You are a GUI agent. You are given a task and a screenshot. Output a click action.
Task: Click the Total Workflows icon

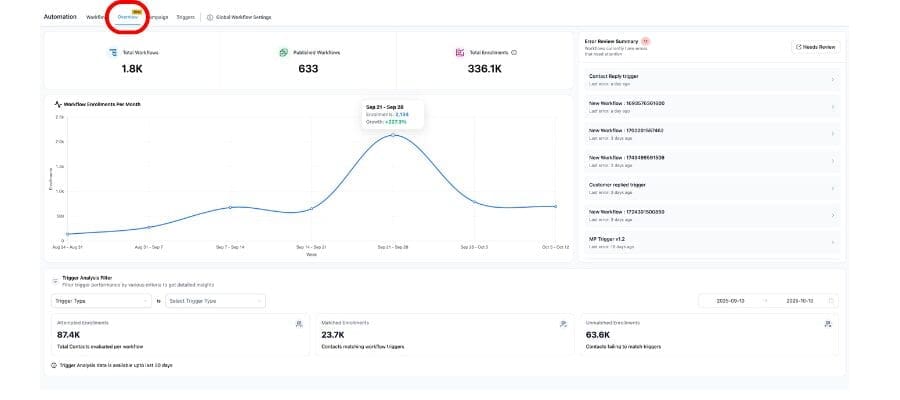[x=113, y=52]
